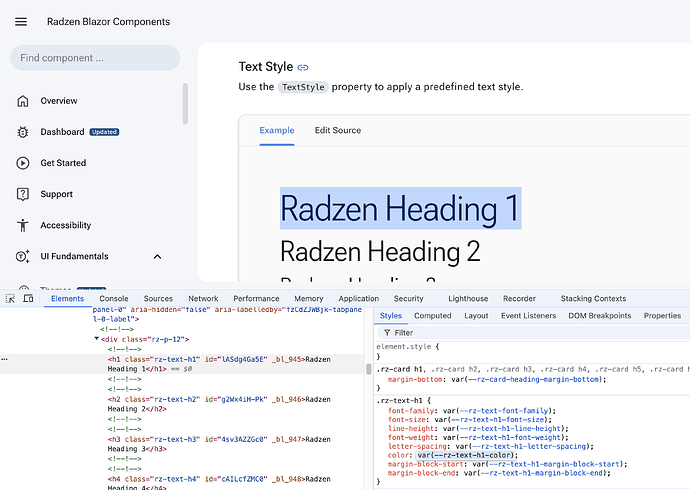Open the Console tab in DevTools
Image resolution: width=690 pixels, height=490 pixels.
pyautogui.click(x=113, y=298)
